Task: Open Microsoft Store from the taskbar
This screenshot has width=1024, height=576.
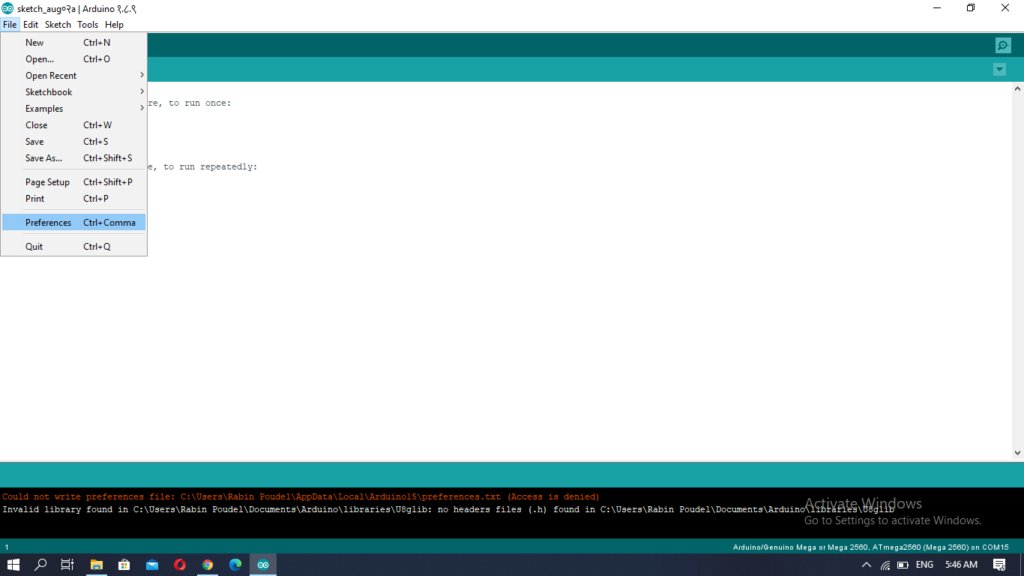Action: pos(124,565)
